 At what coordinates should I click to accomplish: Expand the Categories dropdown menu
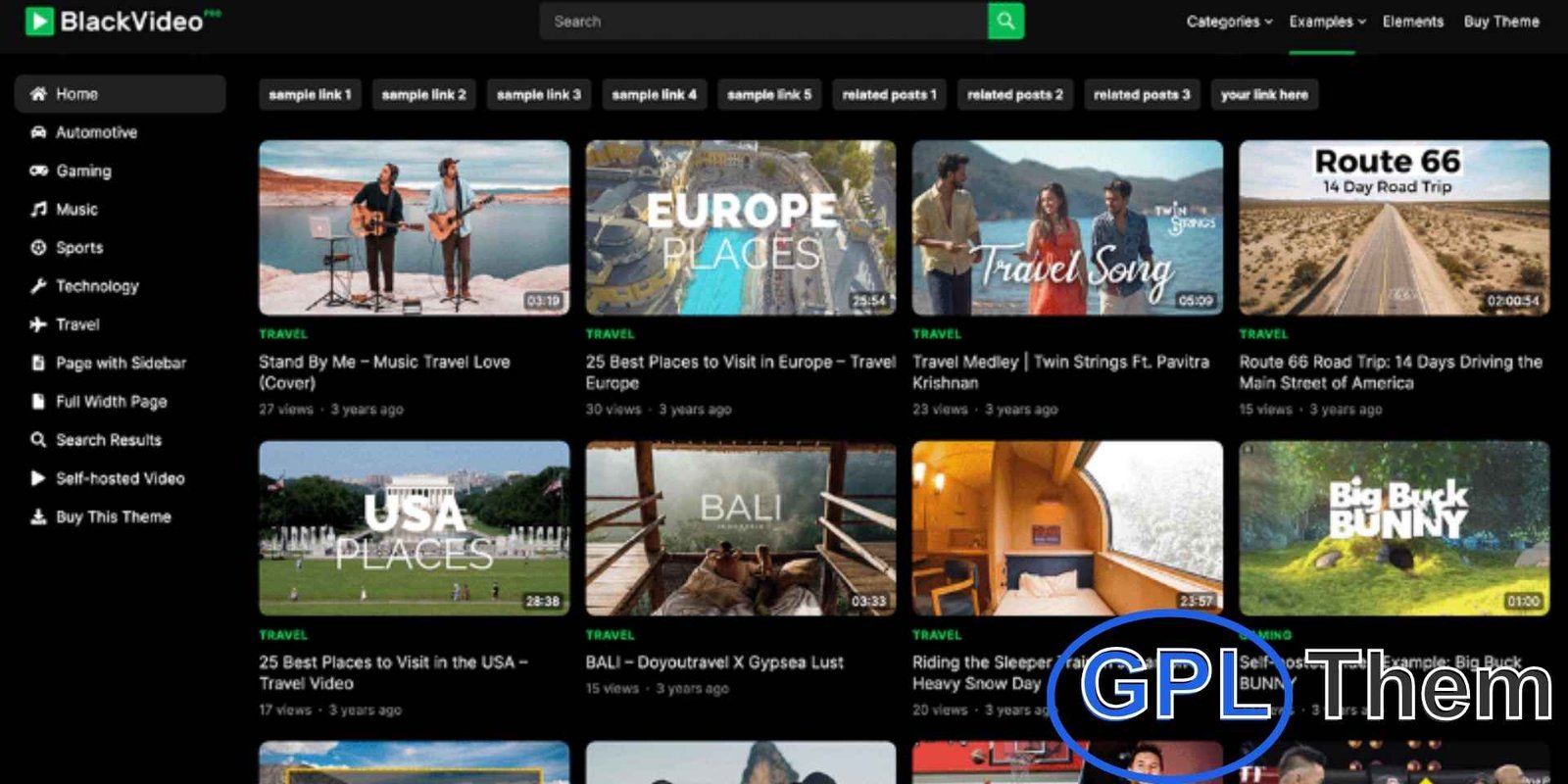[1229, 22]
